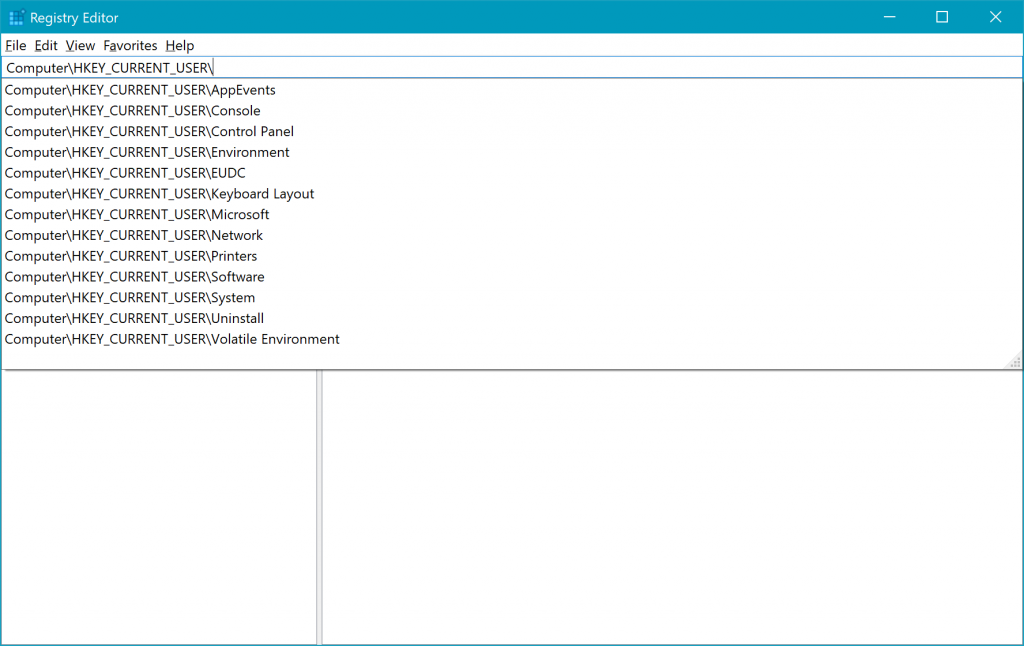The height and width of the screenshot is (646, 1024).
Task: Choose the Control Panel path suggestion
Action: point(145,131)
